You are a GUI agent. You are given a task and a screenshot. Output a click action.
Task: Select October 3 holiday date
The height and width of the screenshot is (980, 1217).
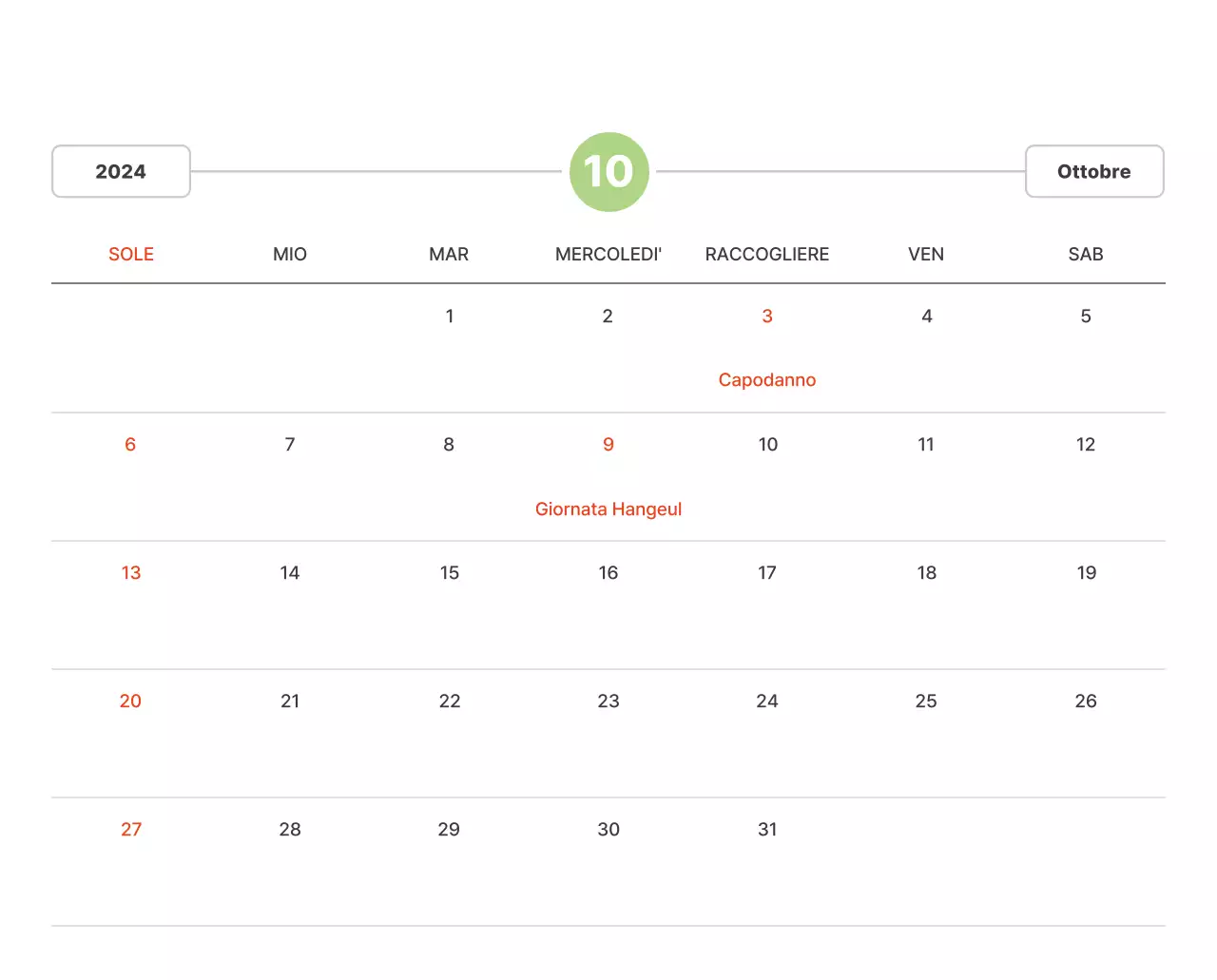point(767,317)
